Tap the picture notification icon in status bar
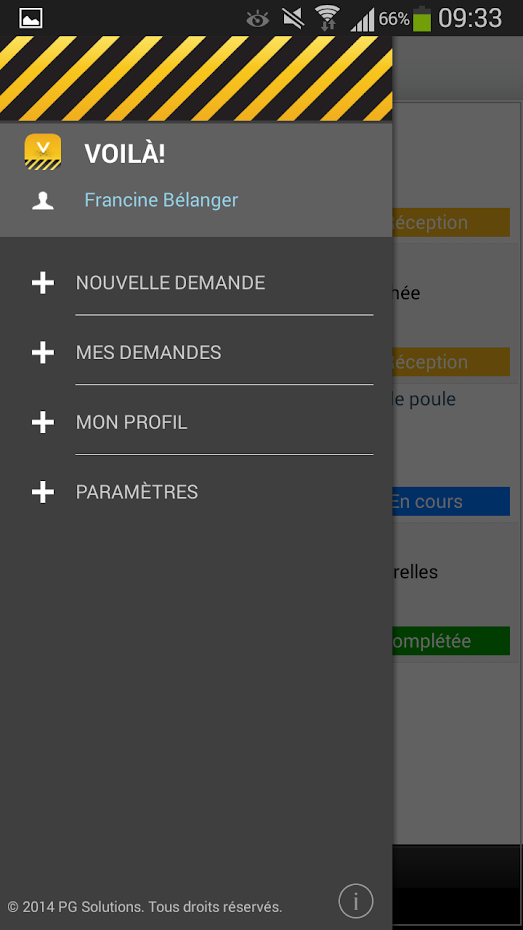Image resolution: width=523 pixels, height=930 pixels. pyautogui.click(x=31, y=18)
